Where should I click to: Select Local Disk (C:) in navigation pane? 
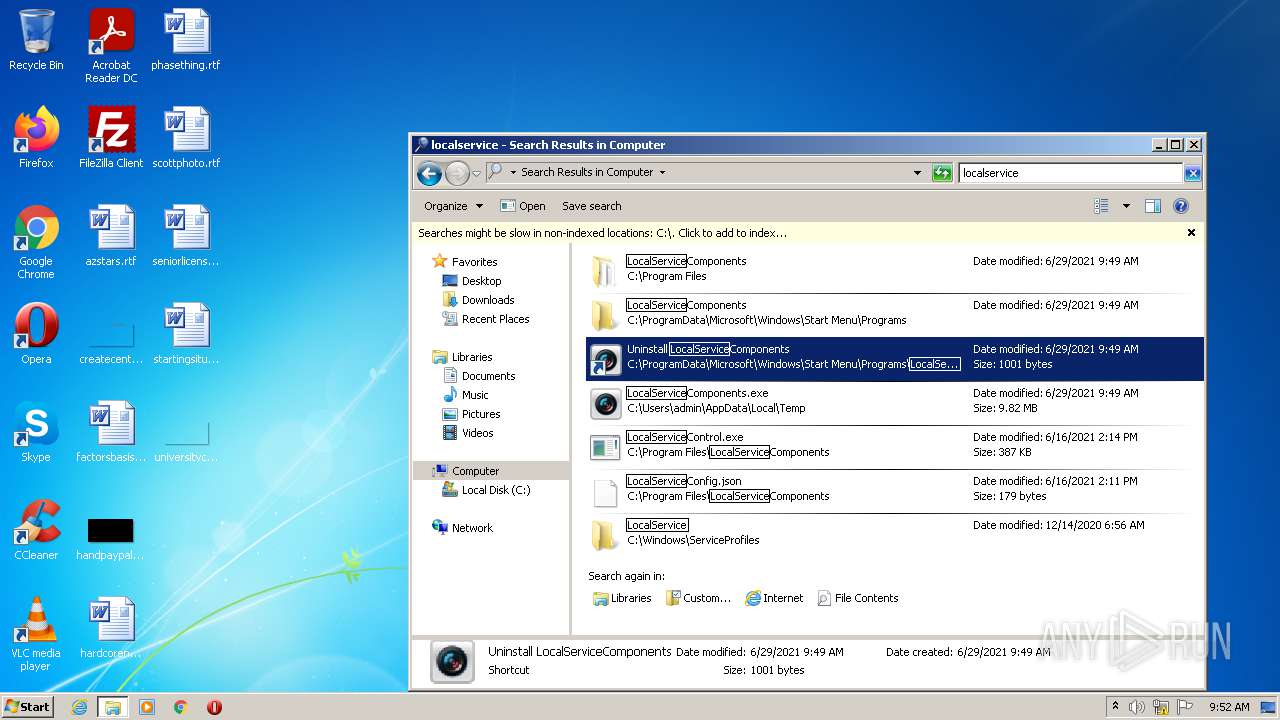(495, 490)
